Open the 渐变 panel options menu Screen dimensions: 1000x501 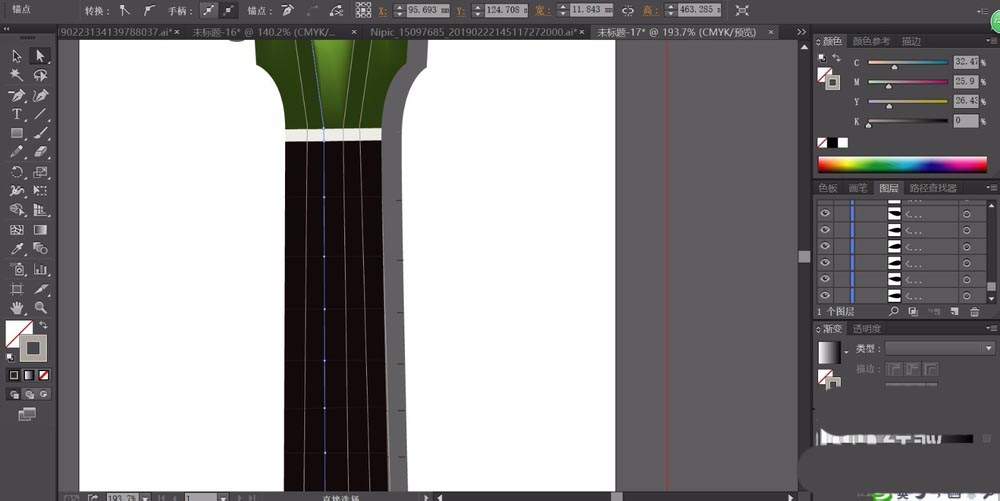[x=991, y=328]
